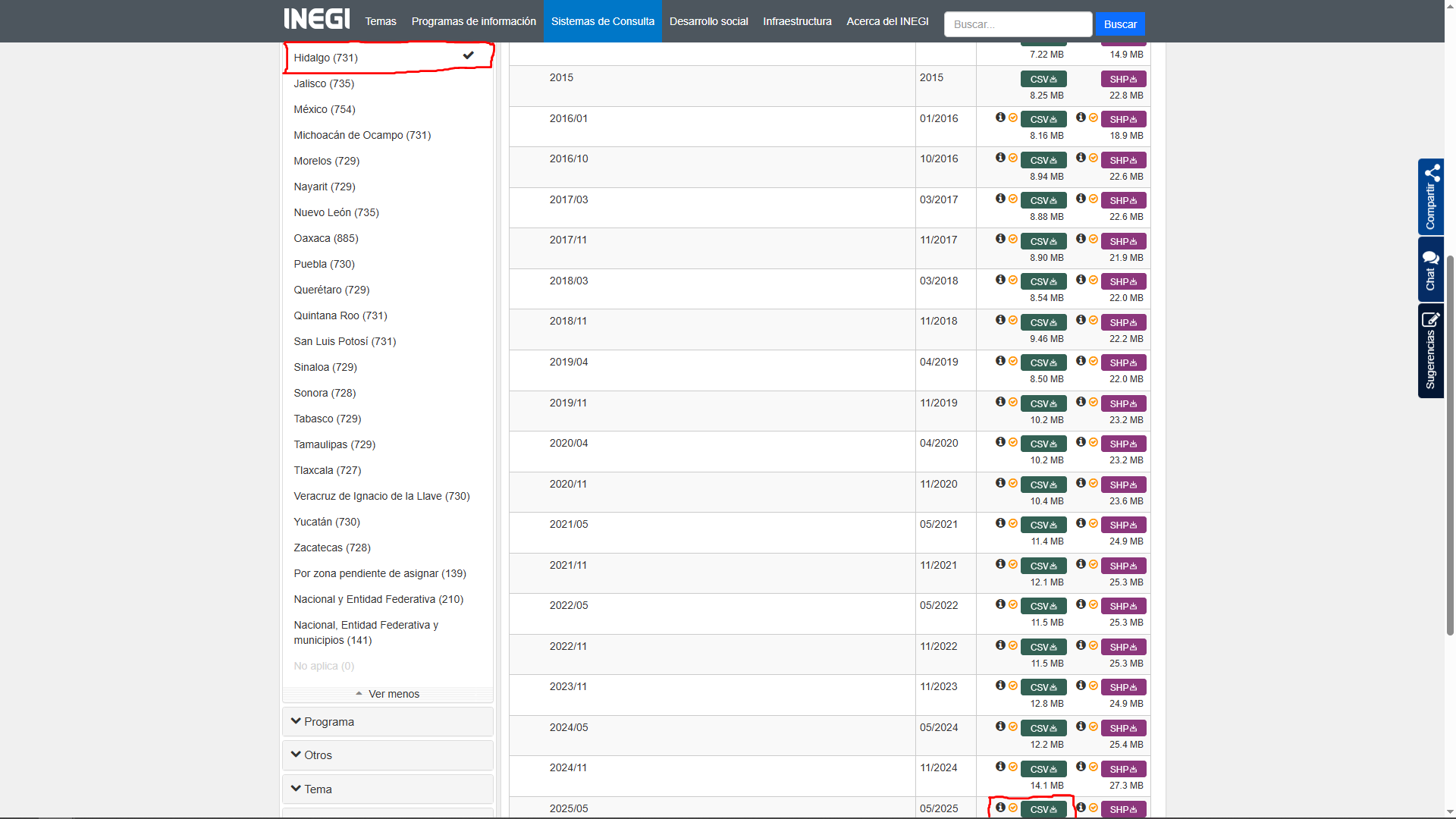Viewport: 1456px width, 819px height.
Task: Click the Buscar search input field
Action: coord(1017,24)
